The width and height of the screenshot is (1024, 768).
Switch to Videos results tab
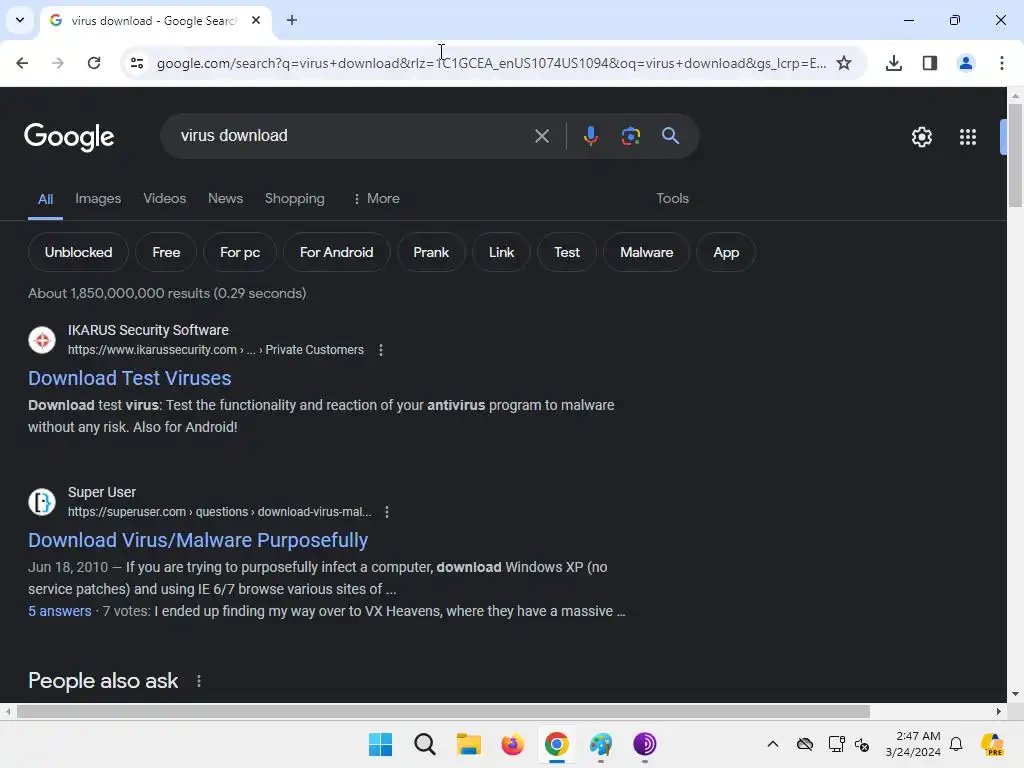[x=165, y=199]
